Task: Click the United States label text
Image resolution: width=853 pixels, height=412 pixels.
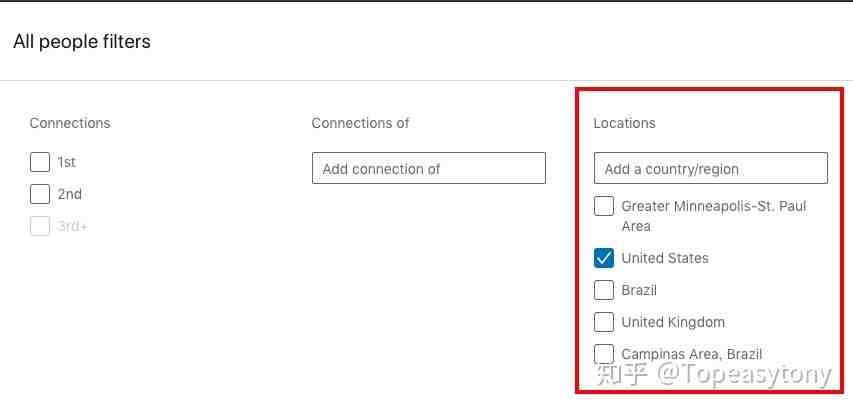Action: (x=665, y=258)
